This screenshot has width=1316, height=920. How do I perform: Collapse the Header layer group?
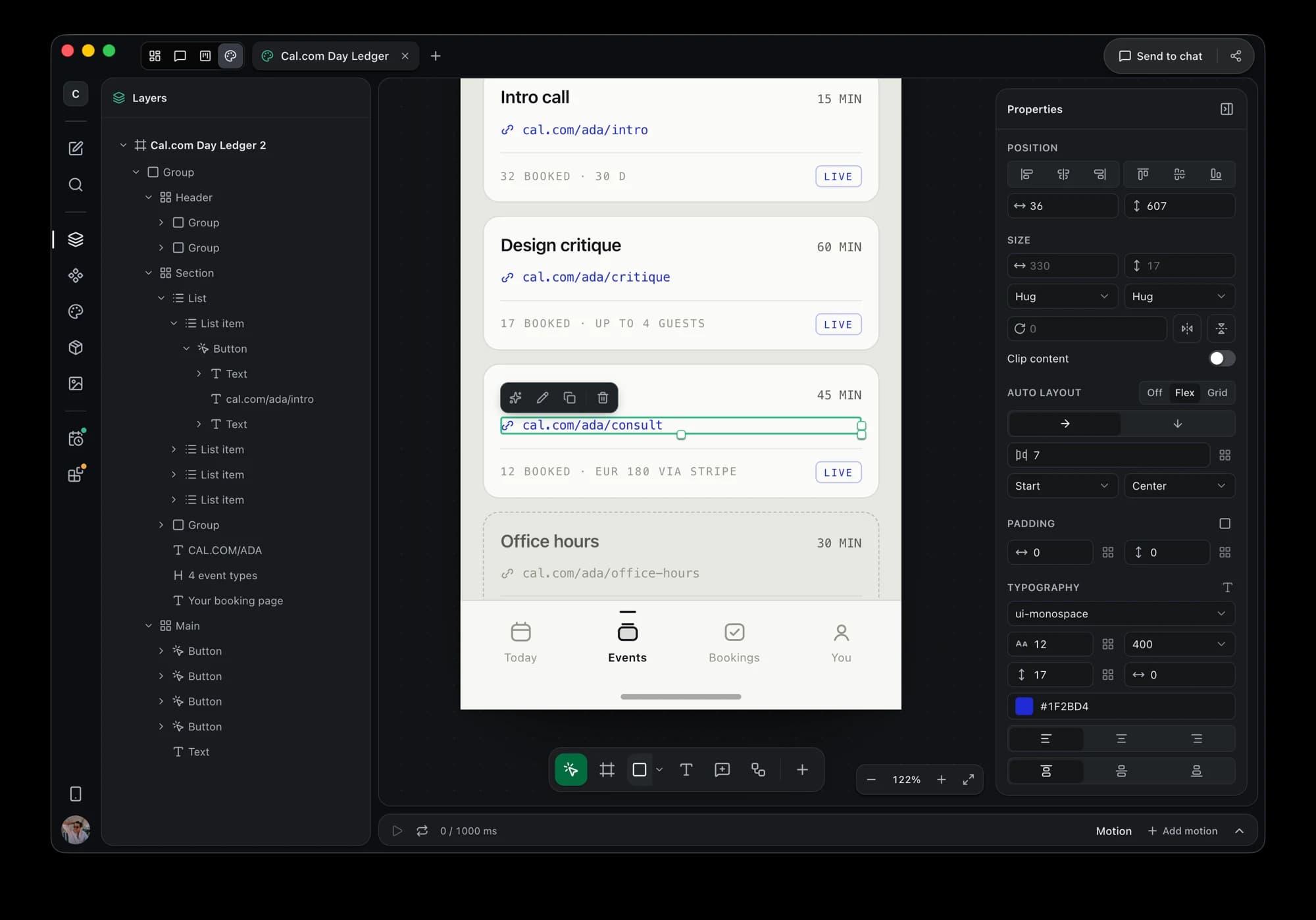149,197
